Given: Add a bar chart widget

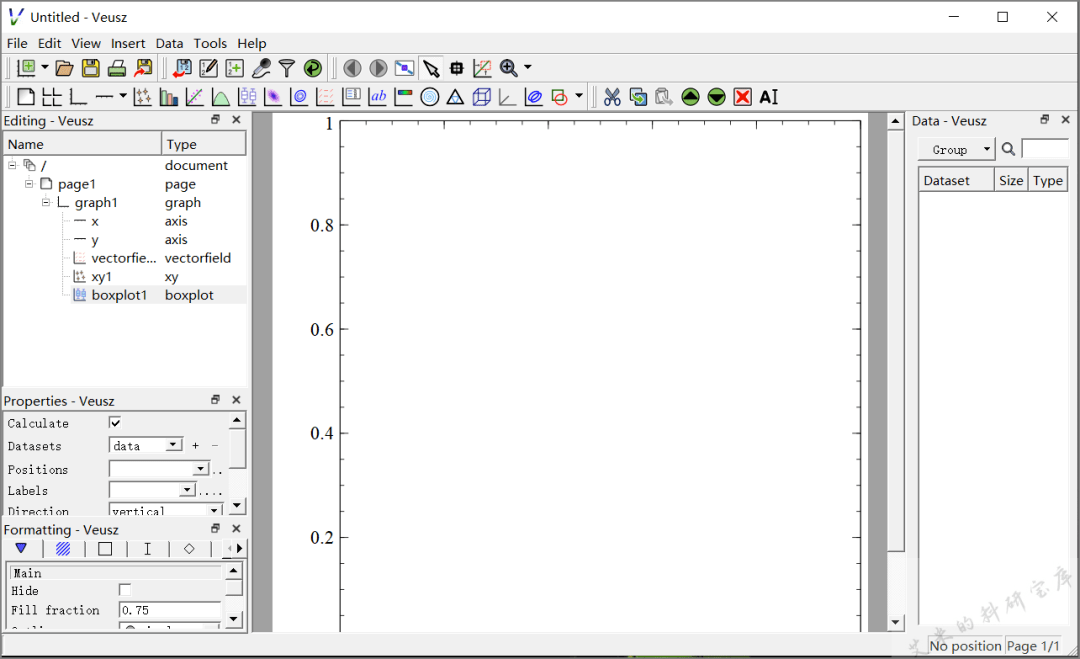Looking at the screenshot, I should pyautogui.click(x=169, y=97).
